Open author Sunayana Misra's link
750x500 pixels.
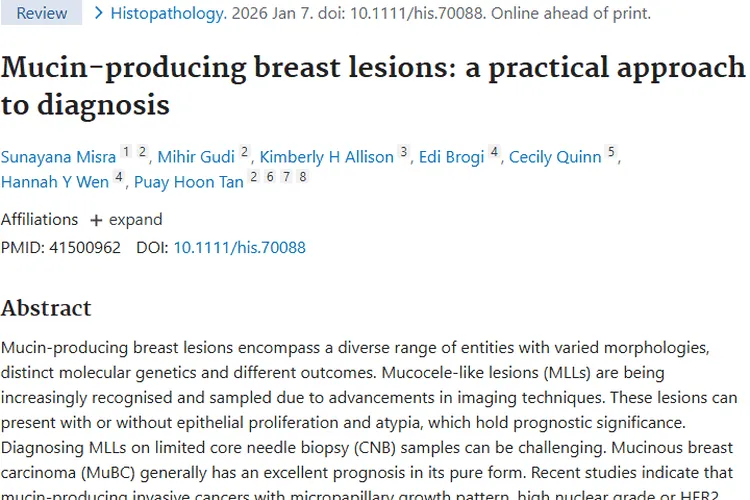[x=58, y=156]
